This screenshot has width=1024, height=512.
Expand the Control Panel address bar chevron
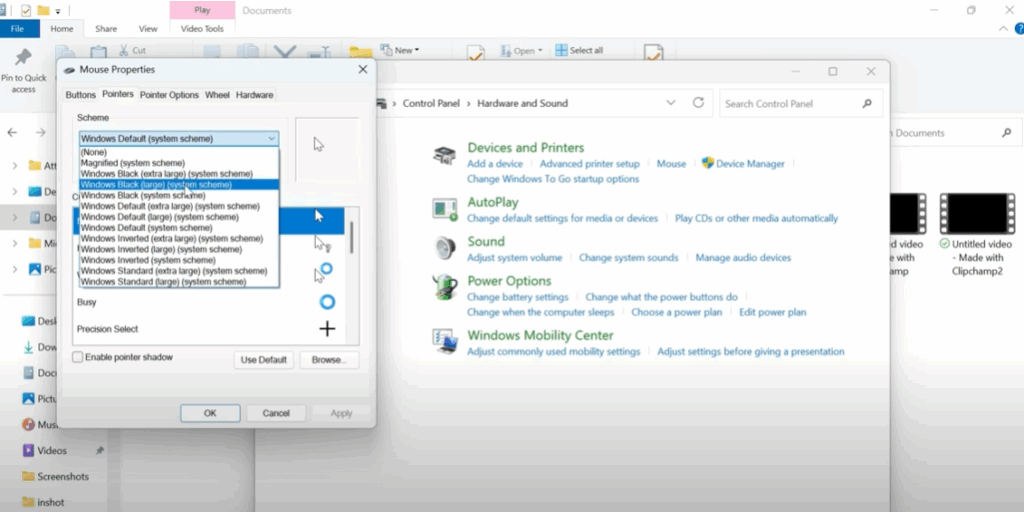click(670, 103)
